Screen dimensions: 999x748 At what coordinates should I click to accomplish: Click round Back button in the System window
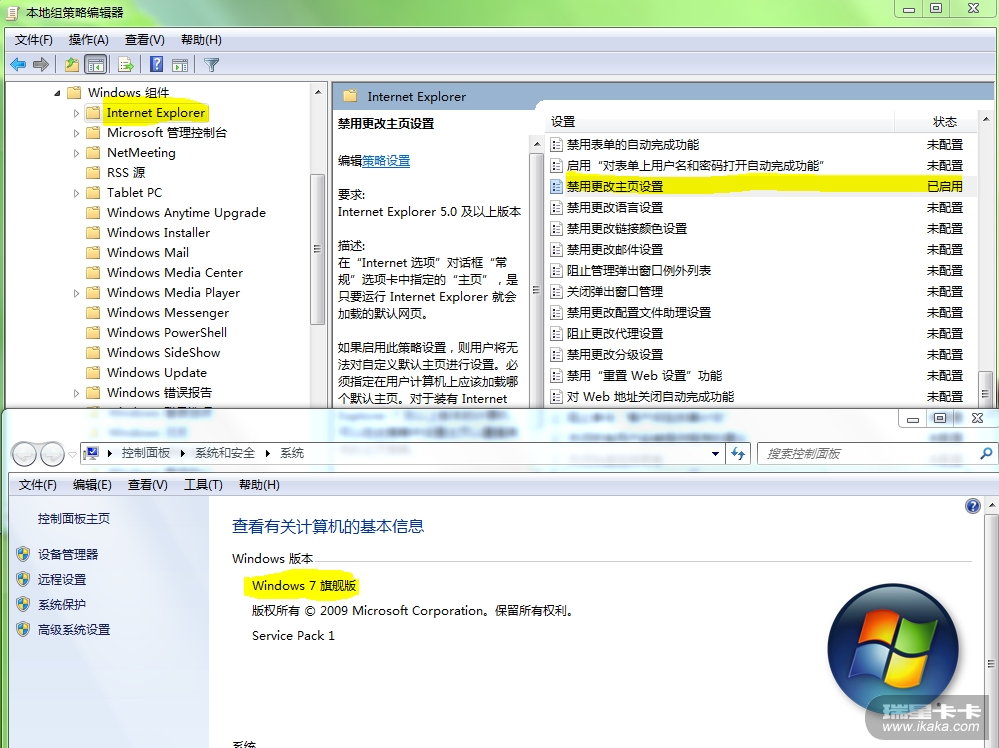(24, 454)
